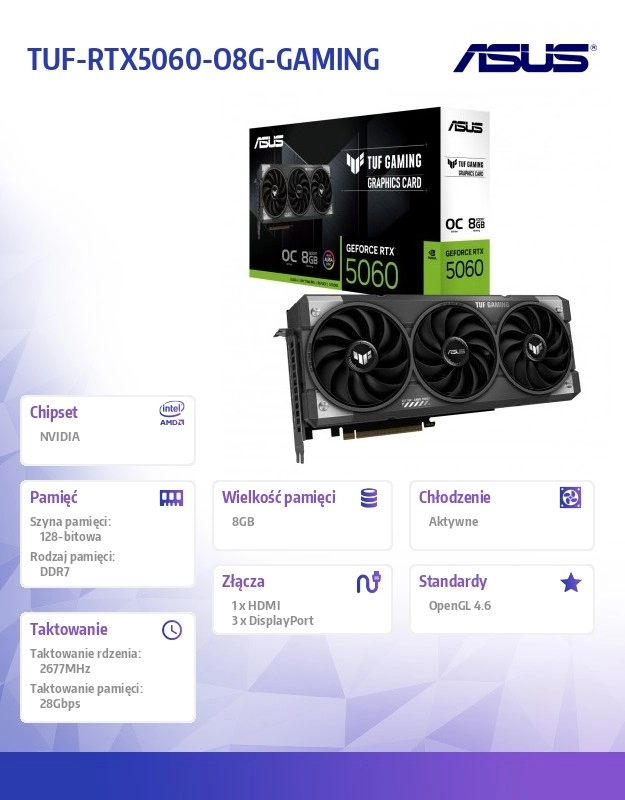Image resolution: width=625 pixels, height=800 pixels.
Task: Click the cable connector icon beside Złącza
Action: 368,582
